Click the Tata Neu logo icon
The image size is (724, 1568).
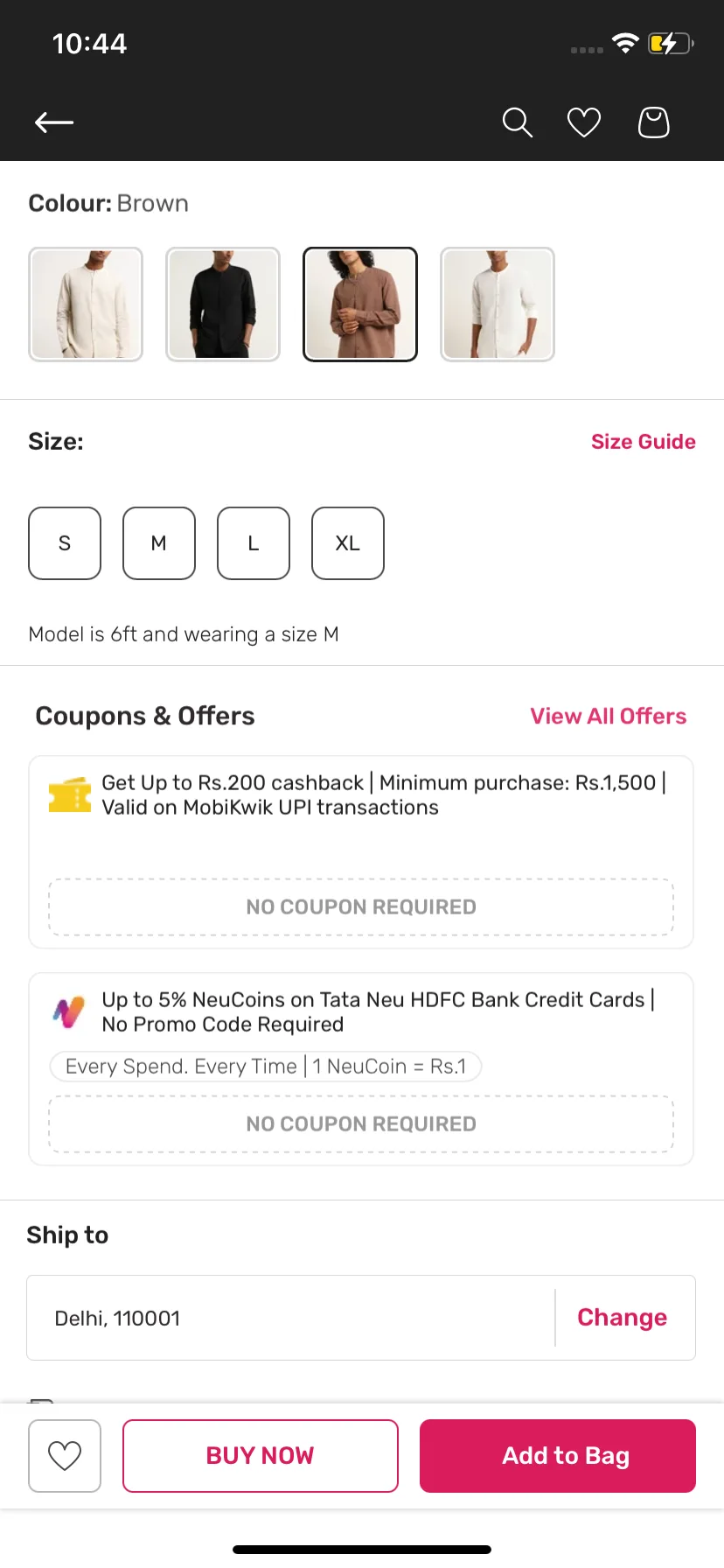[69, 1012]
